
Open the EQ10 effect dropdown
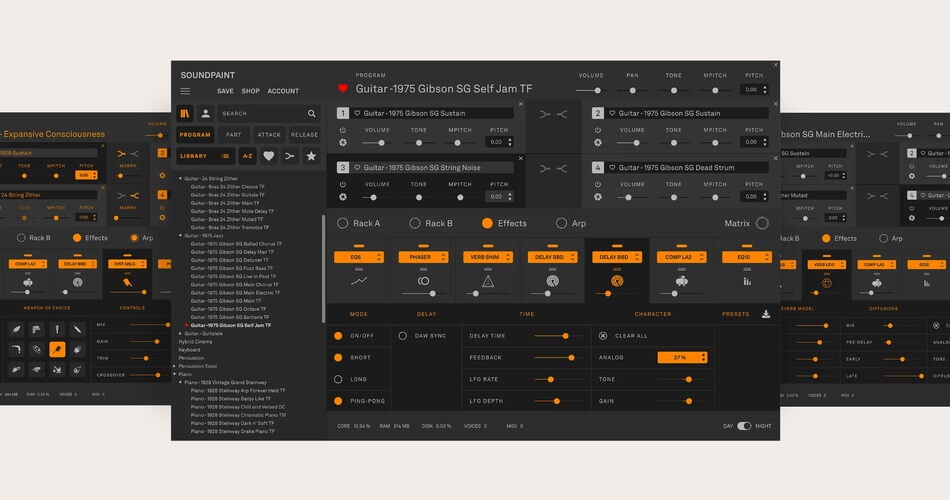coord(747,257)
